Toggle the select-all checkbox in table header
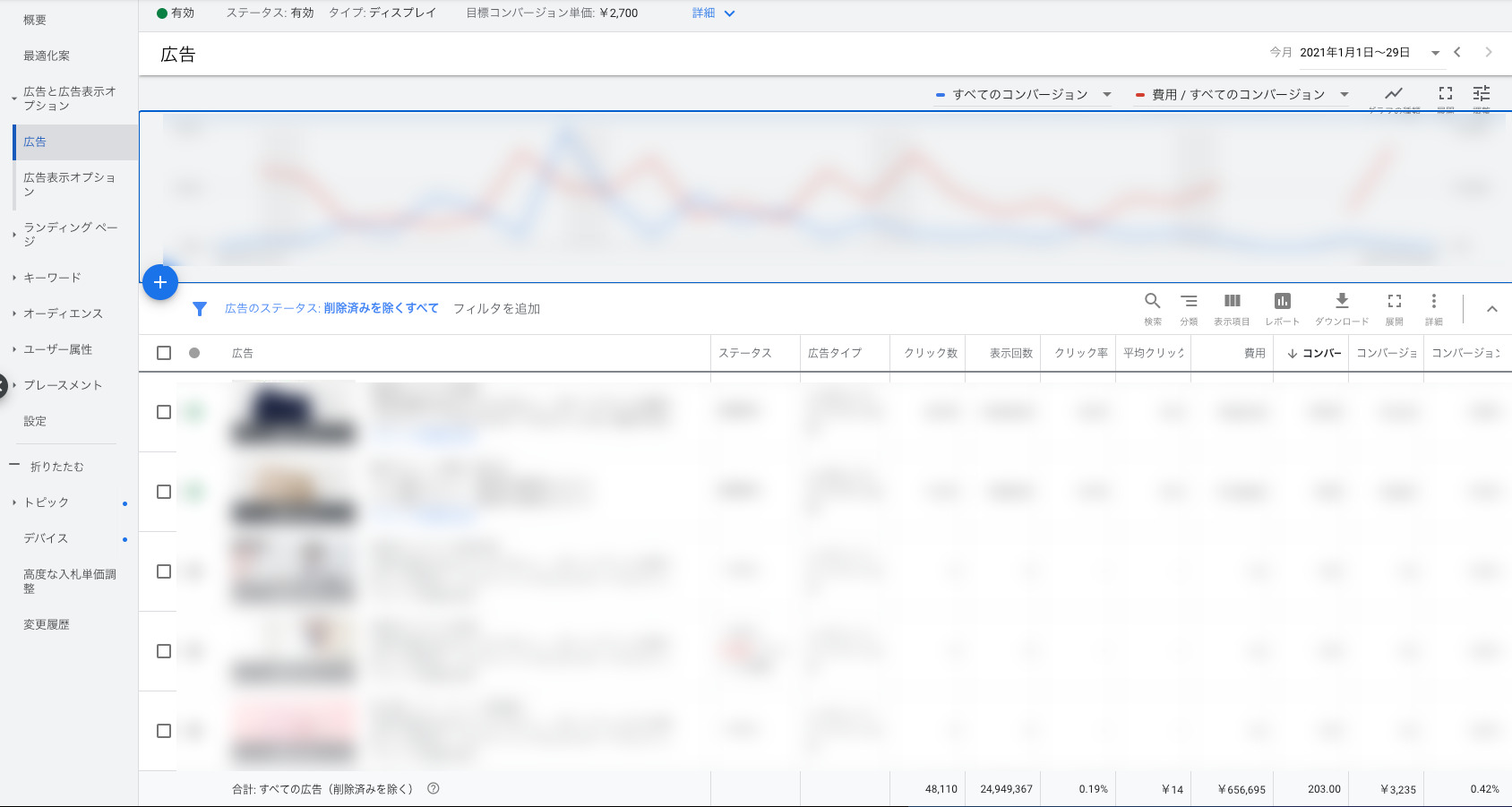This screenshot has width=1512, height=807. [x=164, y=353]
